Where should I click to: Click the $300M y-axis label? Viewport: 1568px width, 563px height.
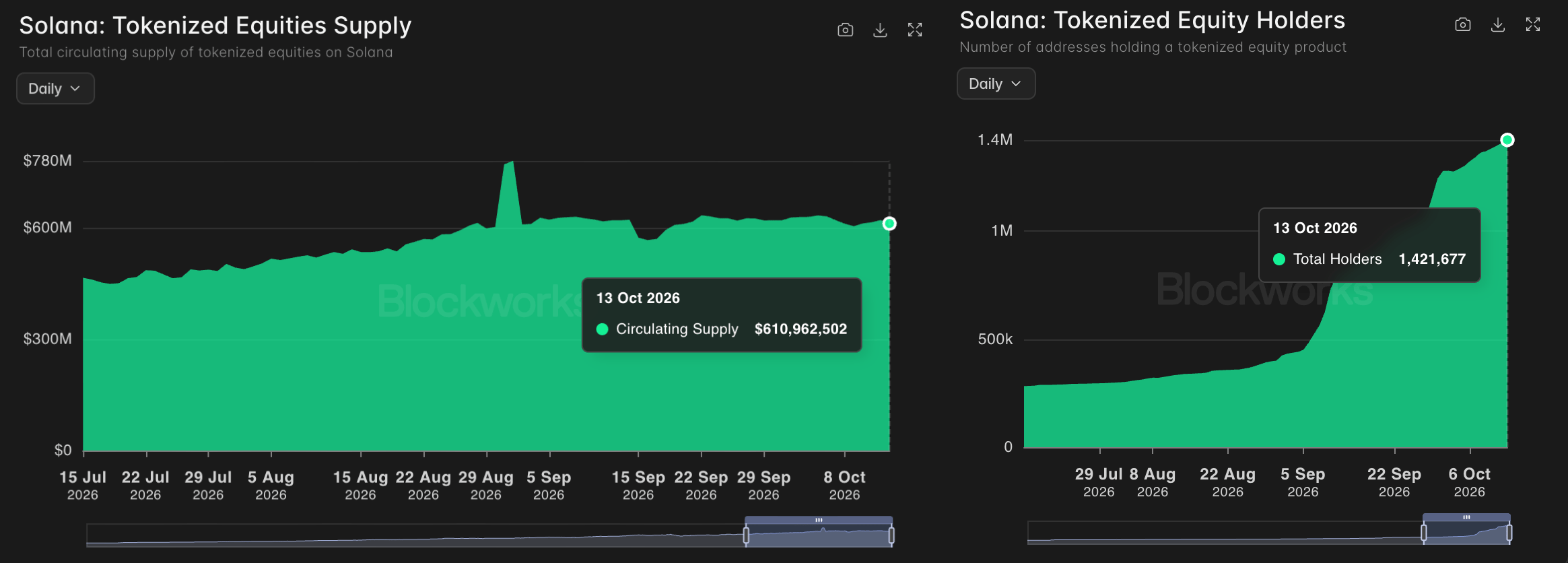[x=47, y=339]
